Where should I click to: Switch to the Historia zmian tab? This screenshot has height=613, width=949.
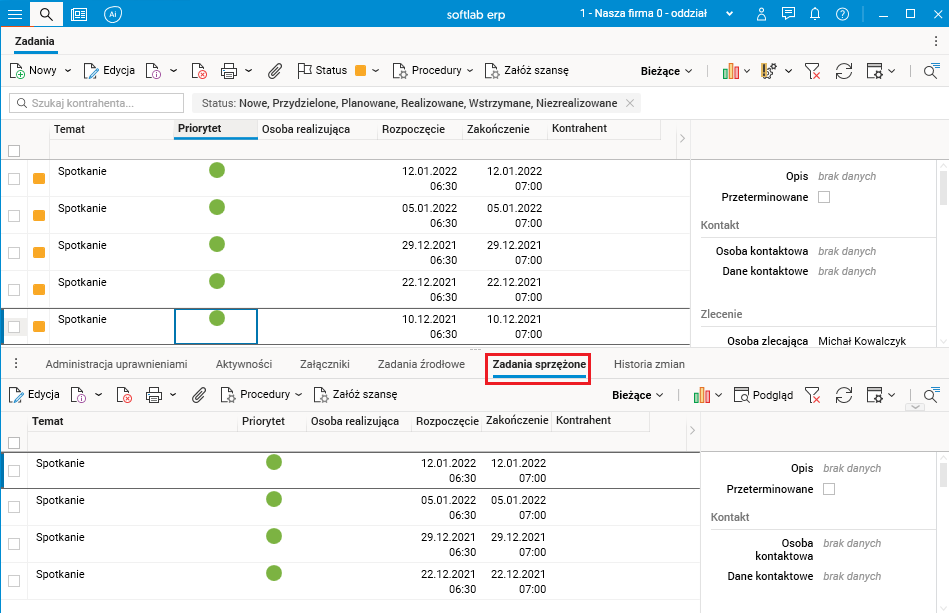click(x=649, y=365)
